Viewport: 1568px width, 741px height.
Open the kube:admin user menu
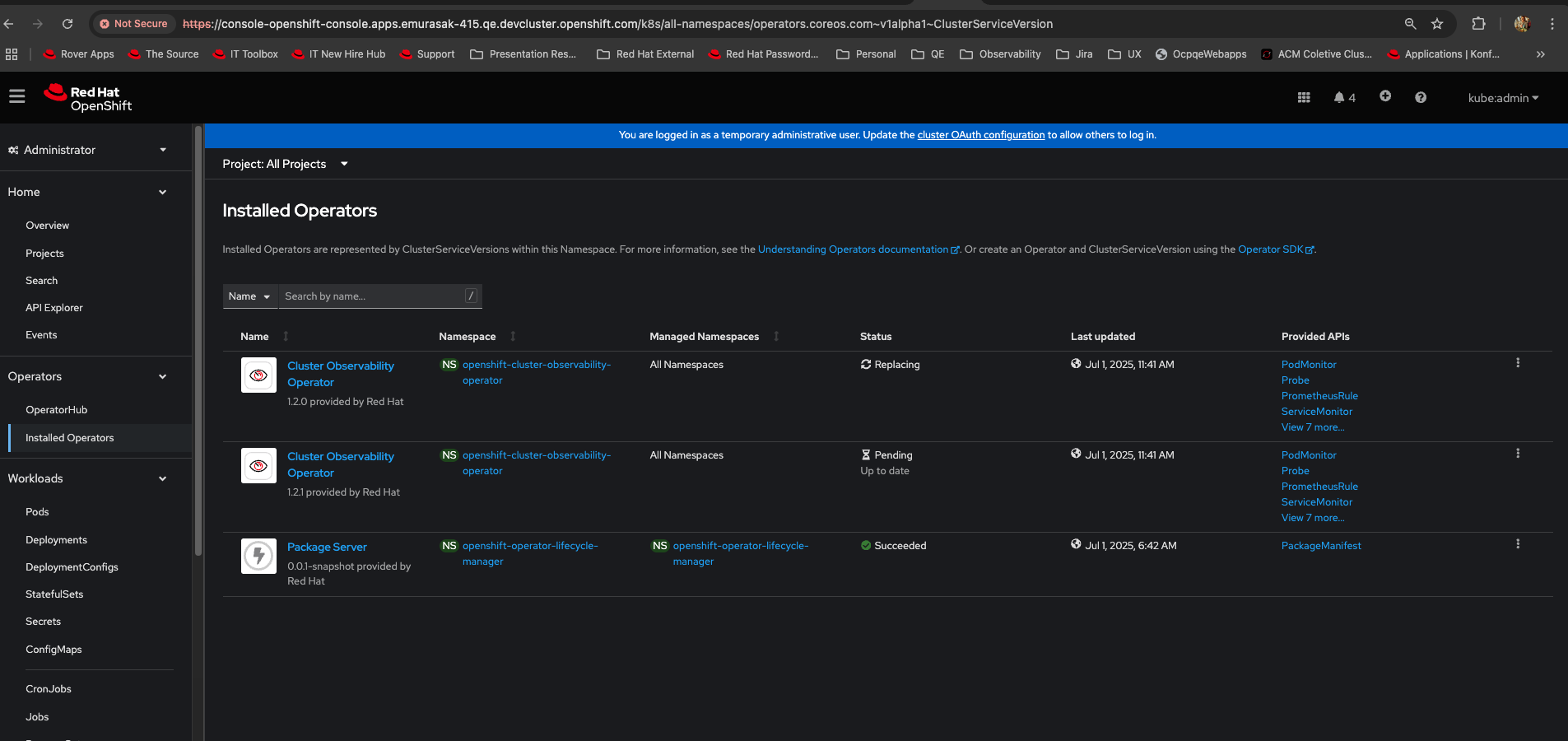(1503, 98)
